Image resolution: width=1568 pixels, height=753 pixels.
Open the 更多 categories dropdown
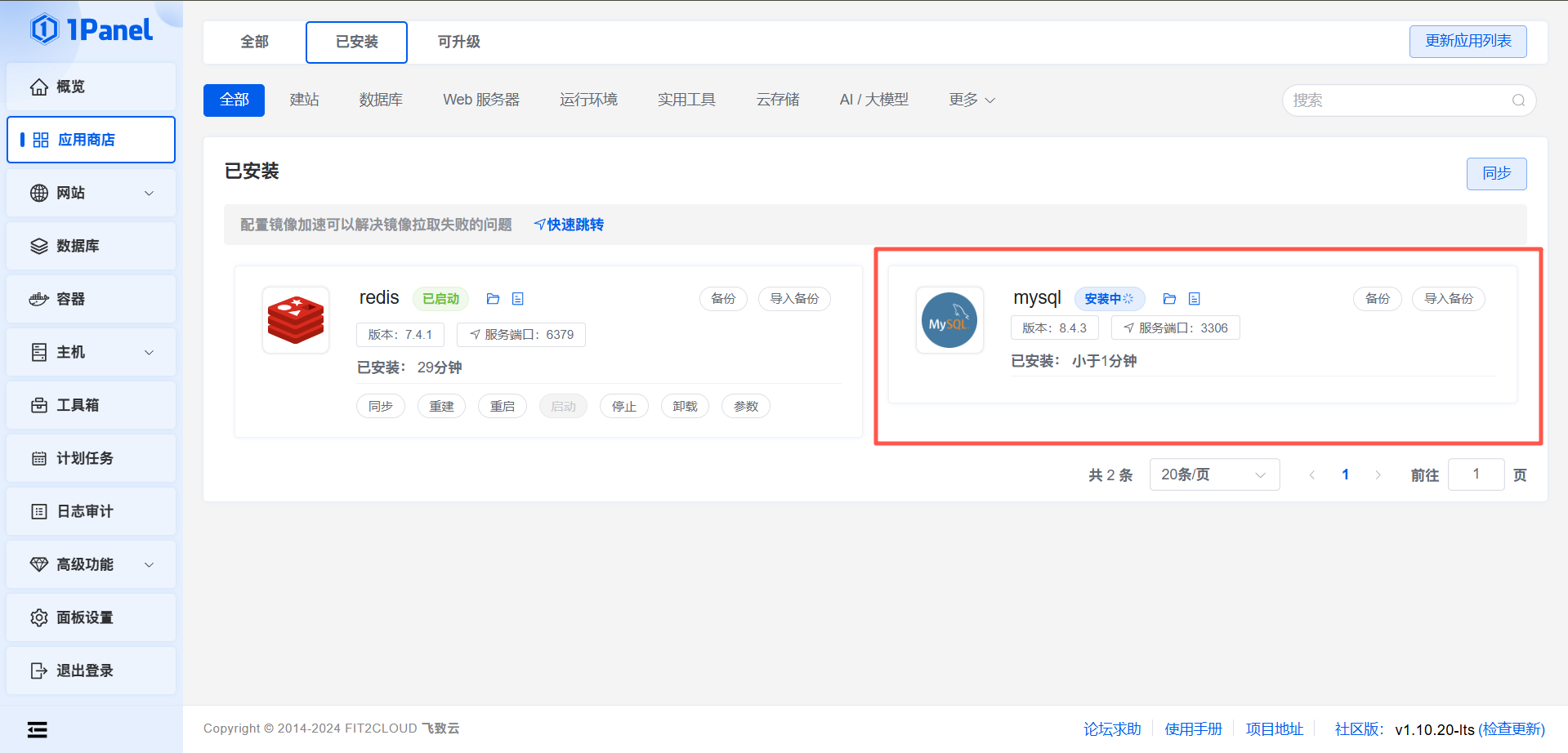pos(972,100)
